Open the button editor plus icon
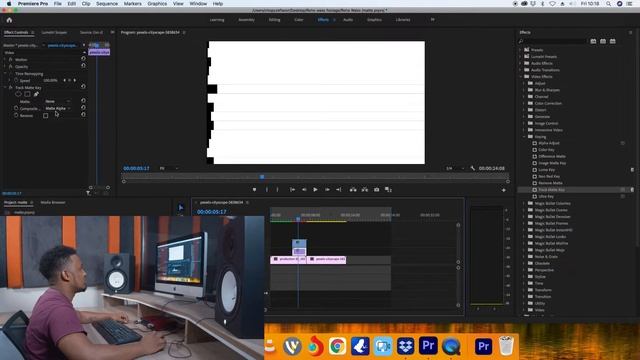This screenshot has height=360, width=640. point(504,190)
